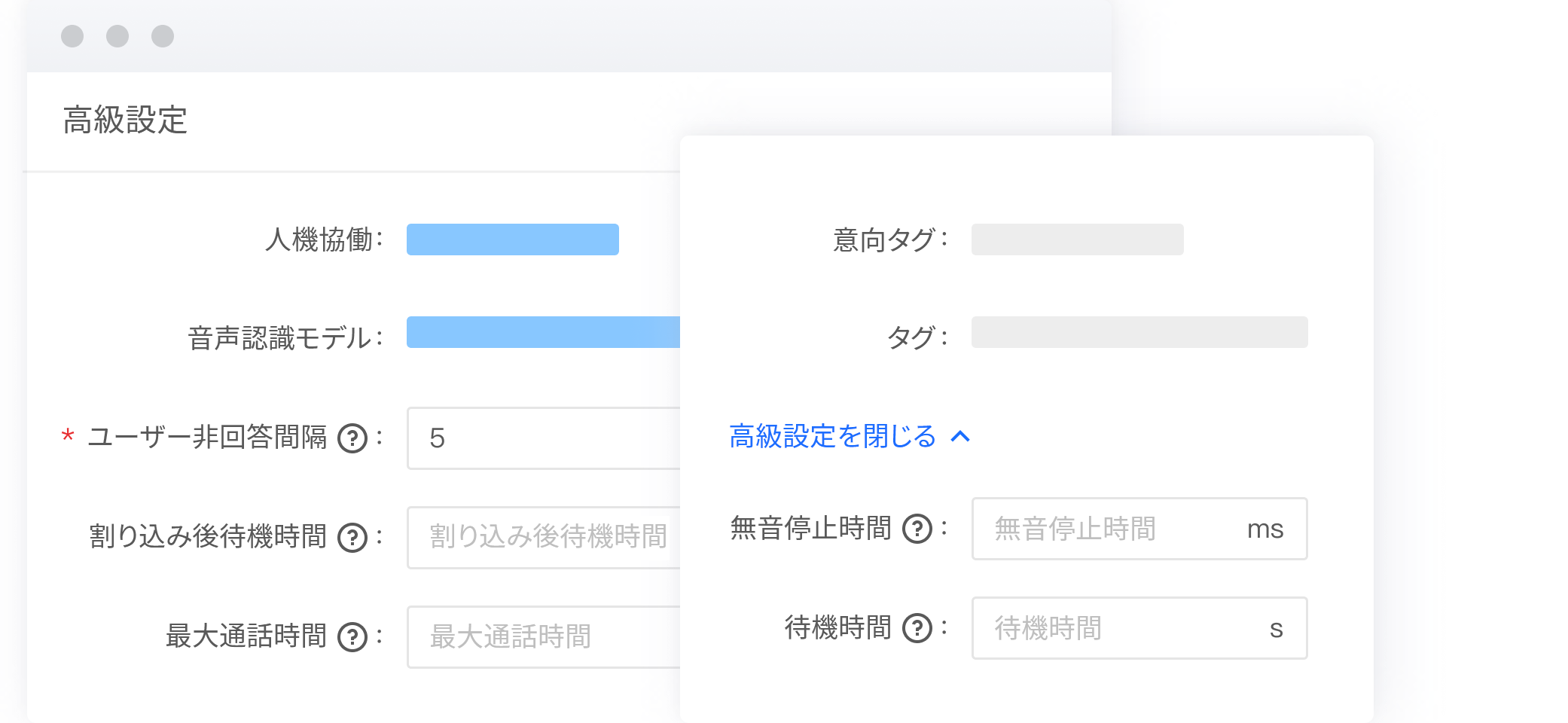The width and height of the screenshot is (1568, 723).
Task: Click into the 最大通話時間 input field
Action: (x=544, y=637)
